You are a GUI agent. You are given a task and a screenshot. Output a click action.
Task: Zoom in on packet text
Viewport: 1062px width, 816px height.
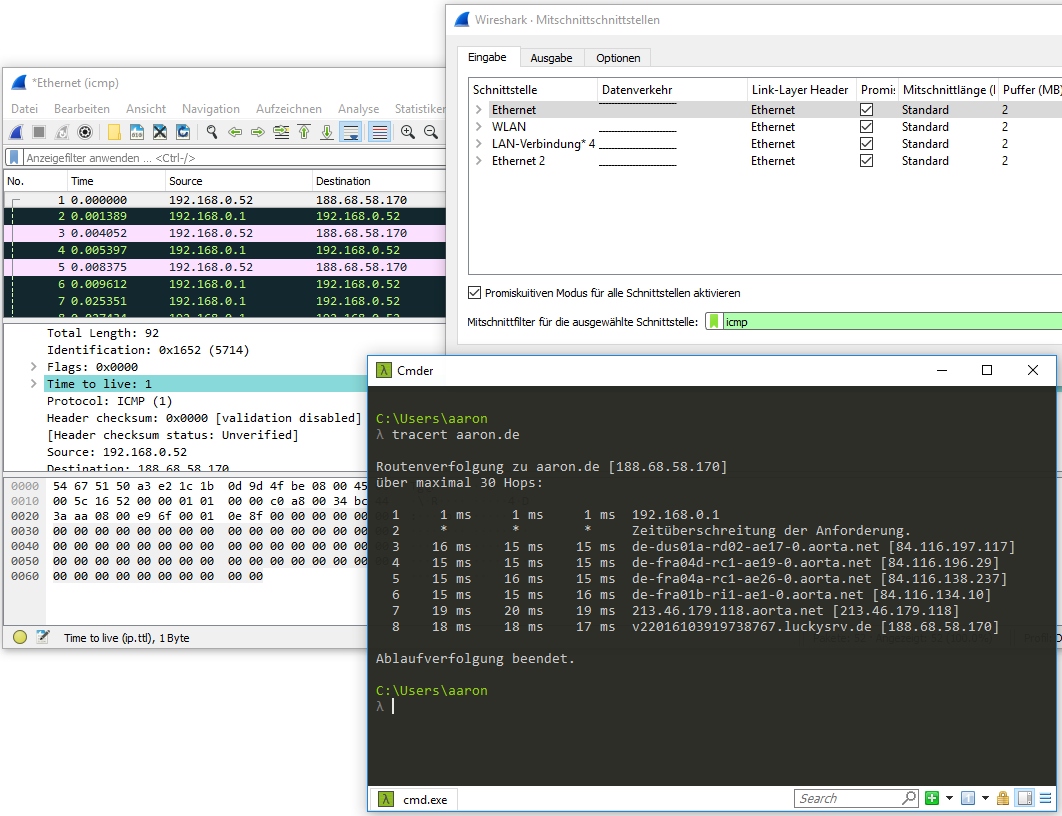408,132
